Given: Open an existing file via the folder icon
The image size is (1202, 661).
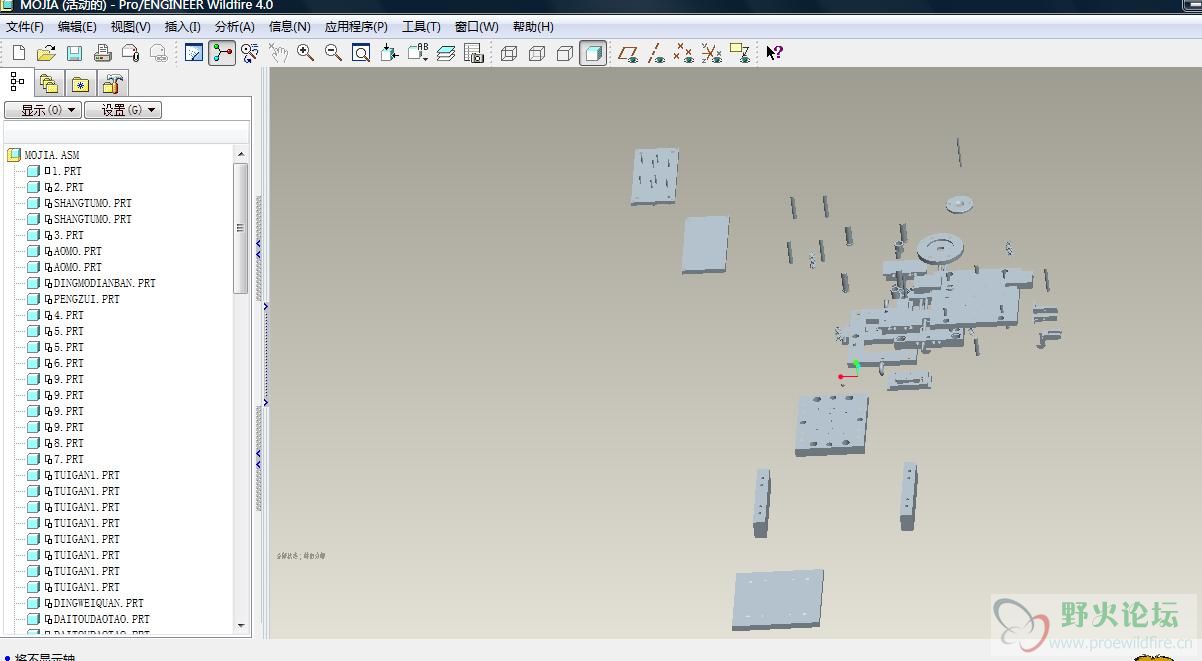Looking at the screenshot, I should click(46, 53).
